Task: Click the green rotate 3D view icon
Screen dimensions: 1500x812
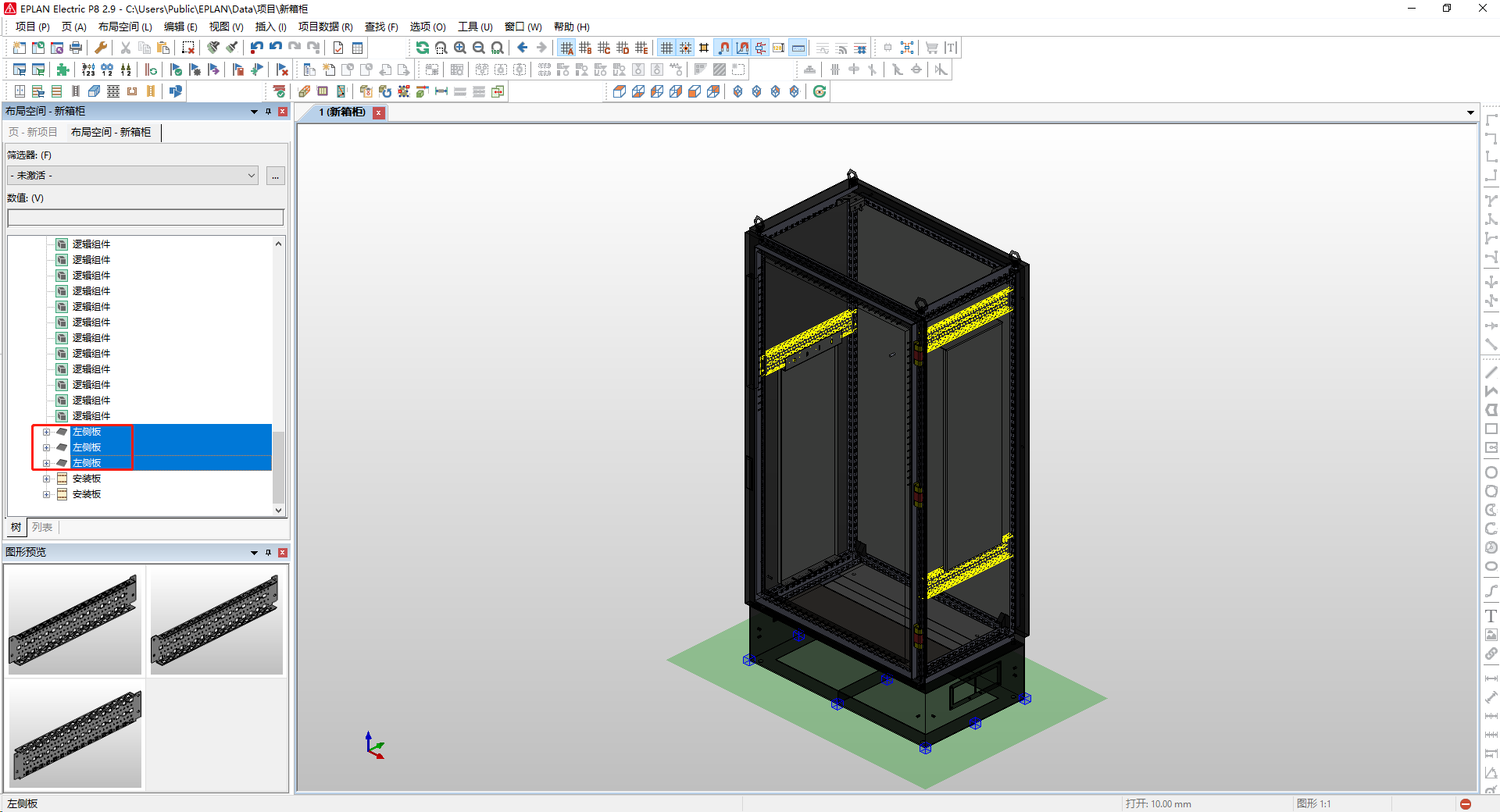Action: [x=819, y=91]
